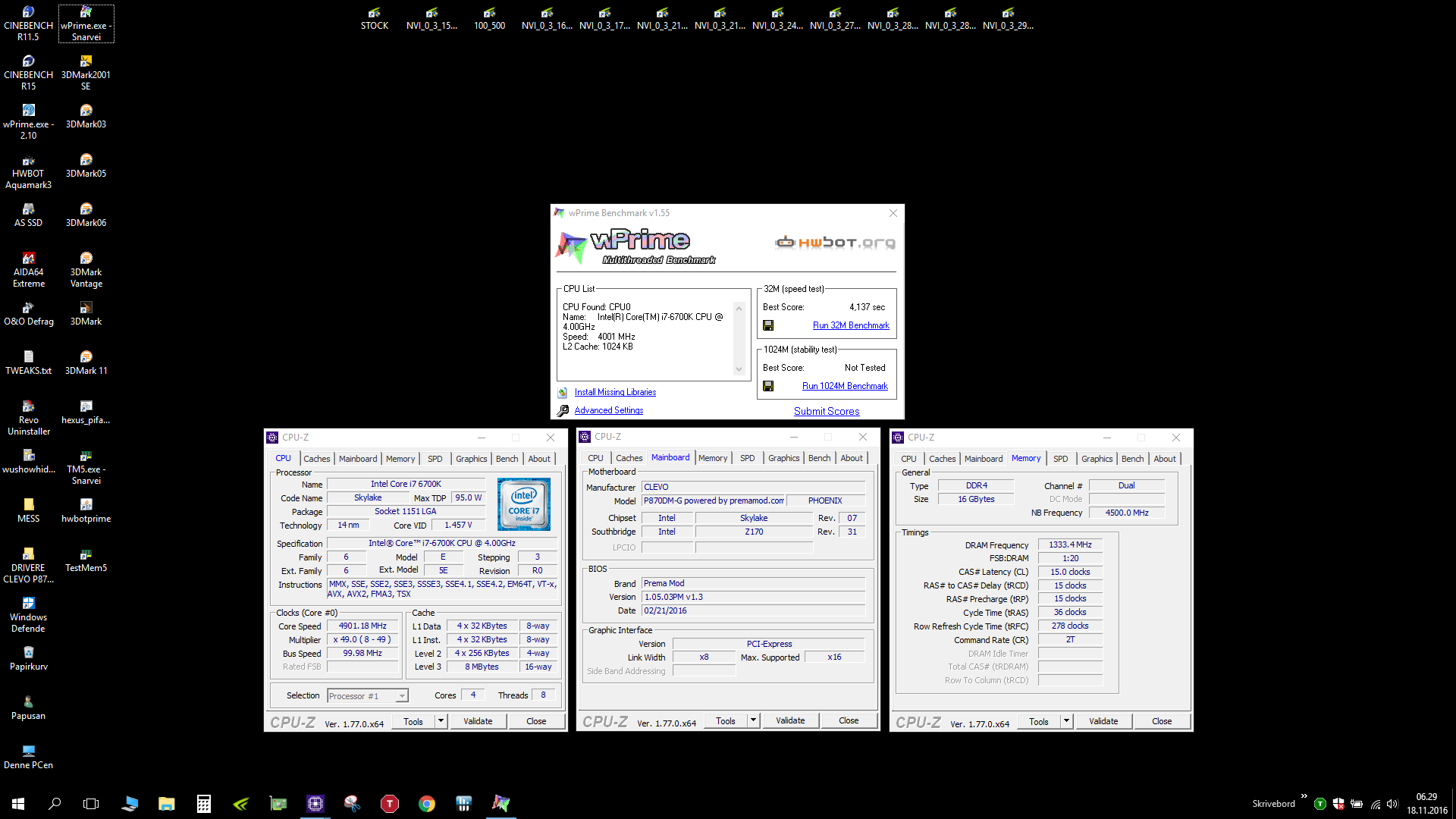Click Install Missing Libraries link
Viewport: 1456px width, 819px height.
tap(615, 392)
